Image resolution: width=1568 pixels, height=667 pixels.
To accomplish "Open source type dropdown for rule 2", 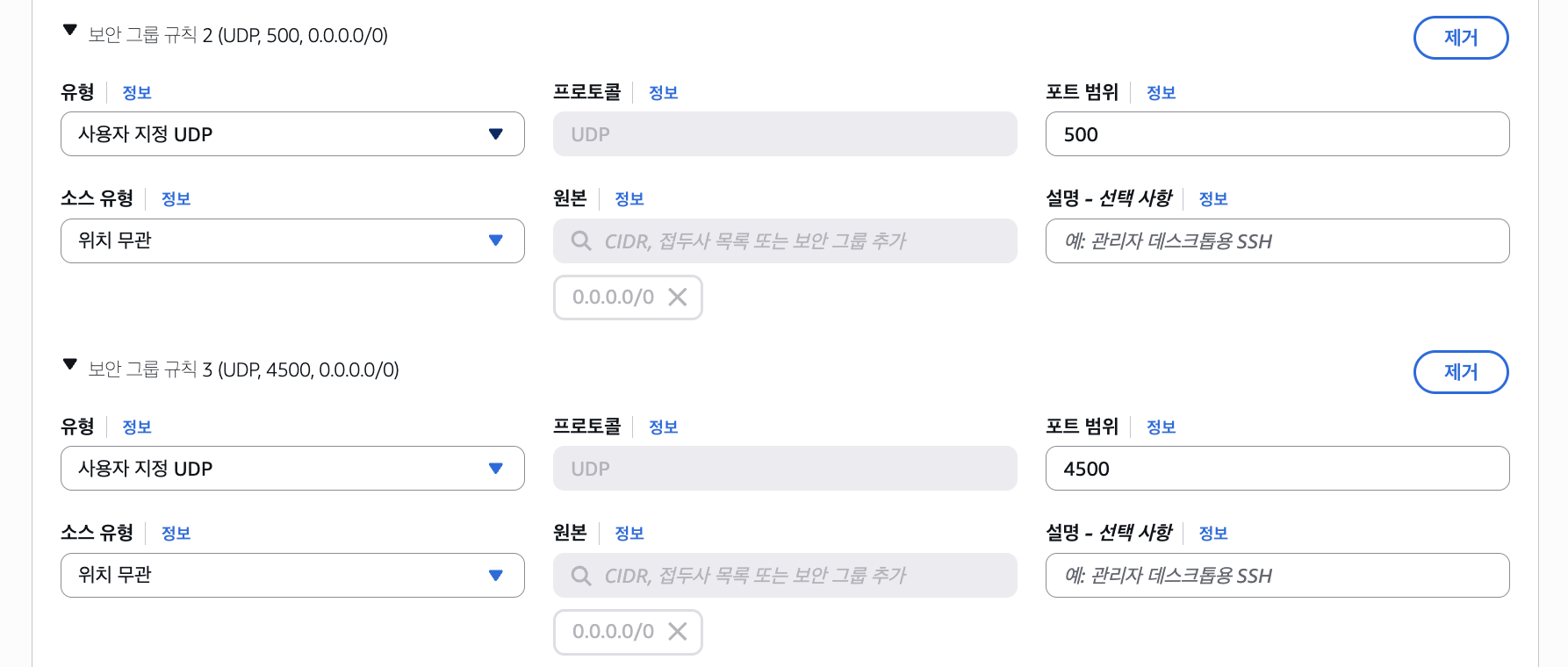I will click(292, 241).
